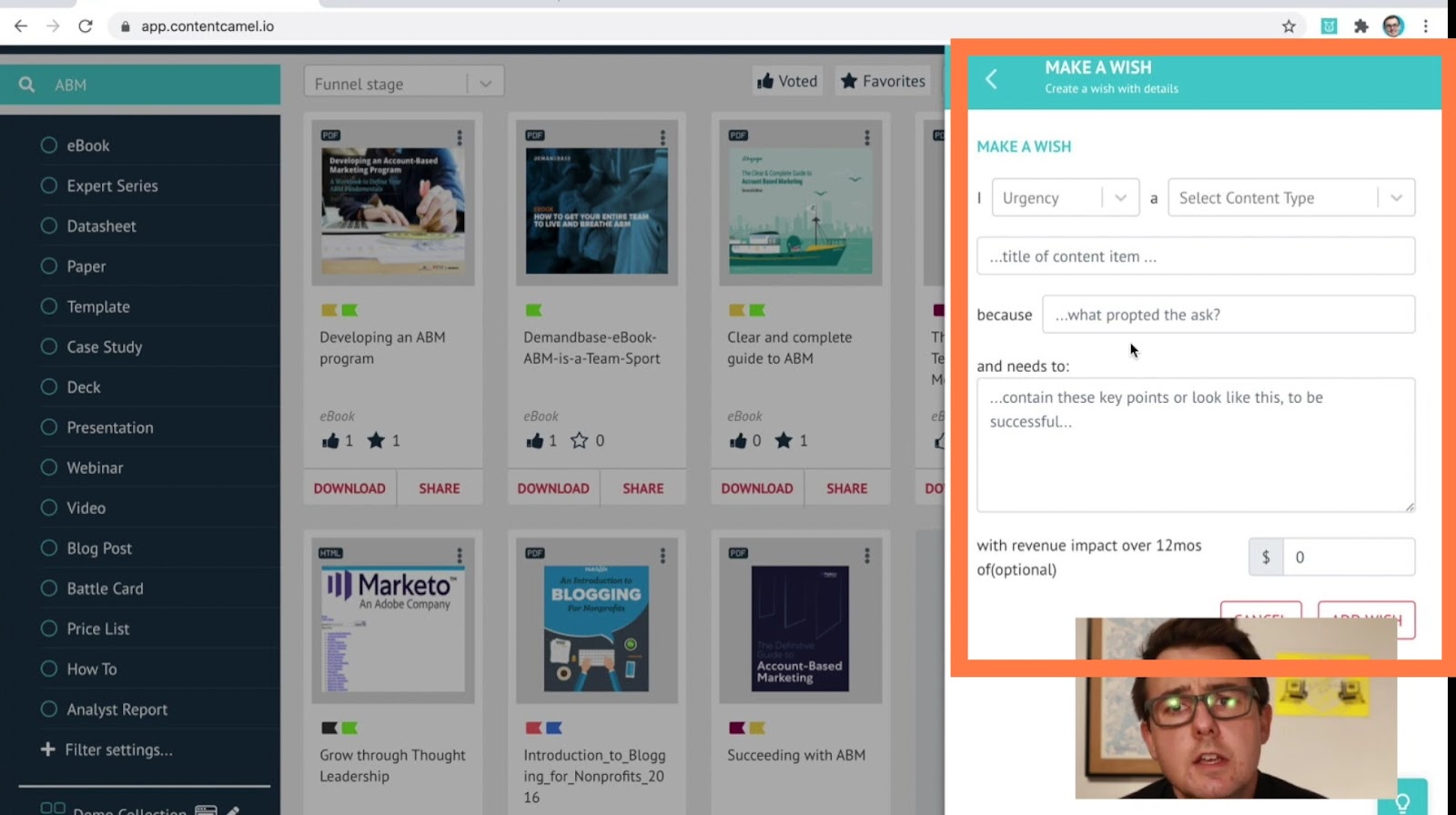Select the Case Study filter
Screen dimensions: 1456x815
point(49,347)
